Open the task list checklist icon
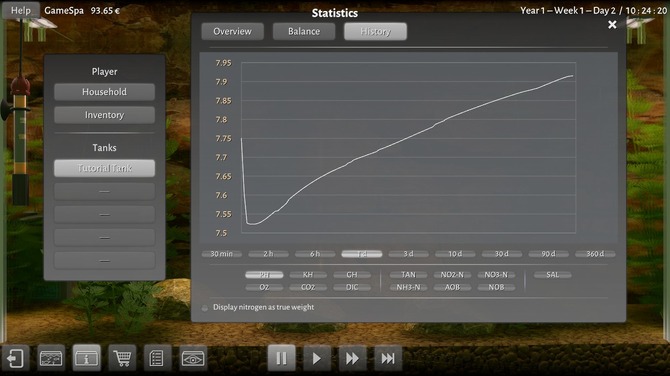This screenshot has height=376, width=670. pos(157,358)
